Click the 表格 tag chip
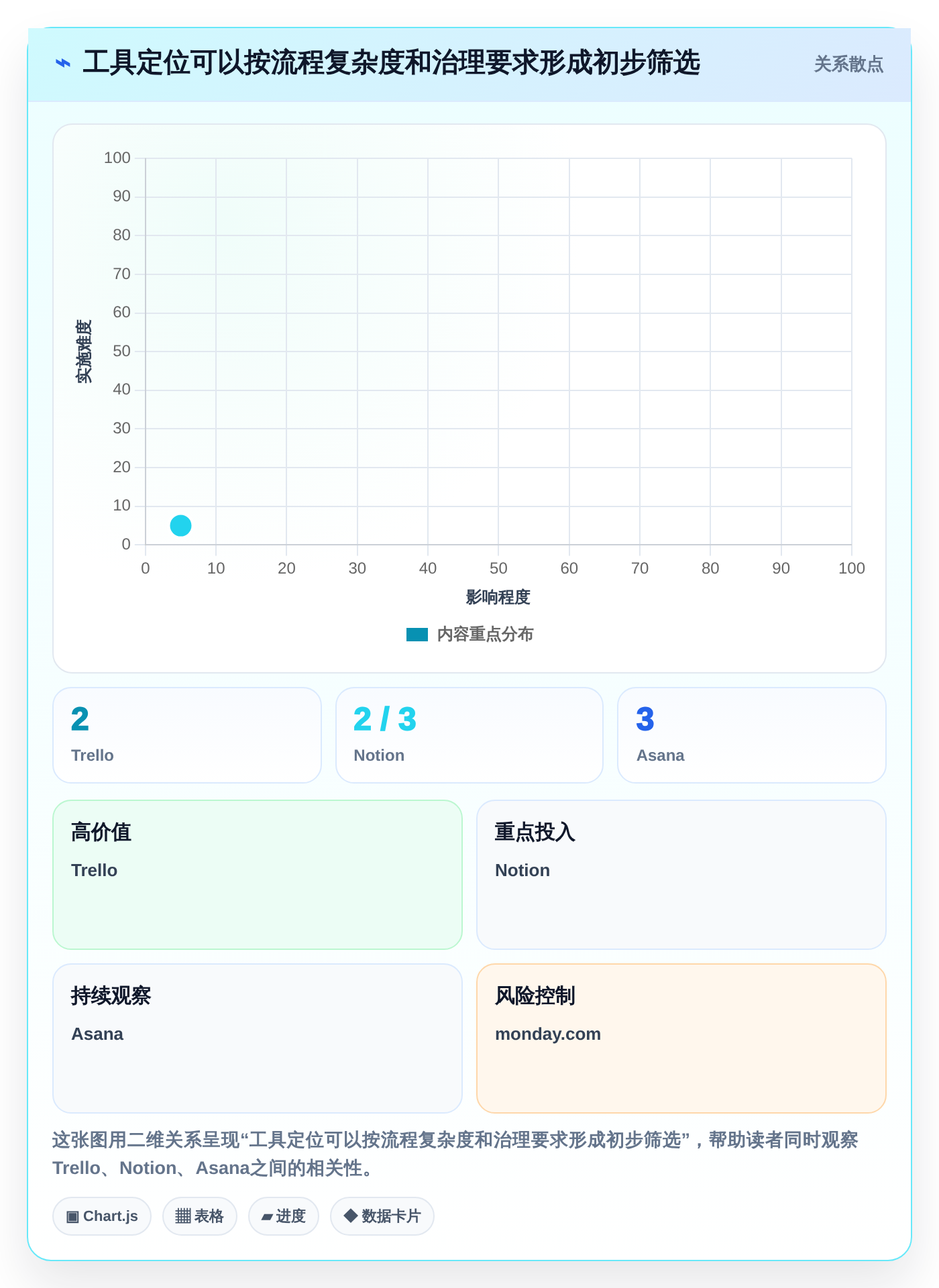The height and width of the screenshot is (1288, 939). [200, 1216]
